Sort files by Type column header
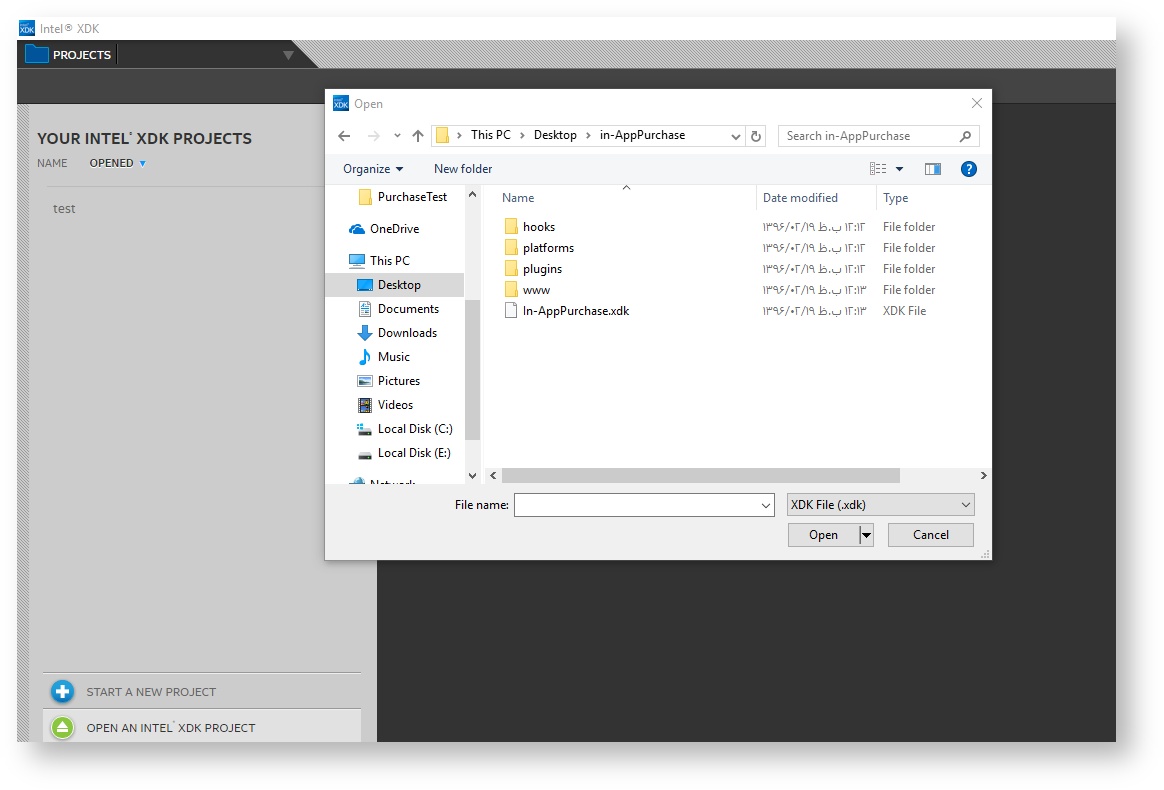The width and height of the screenshot is (1164, 790). point(895,198)
